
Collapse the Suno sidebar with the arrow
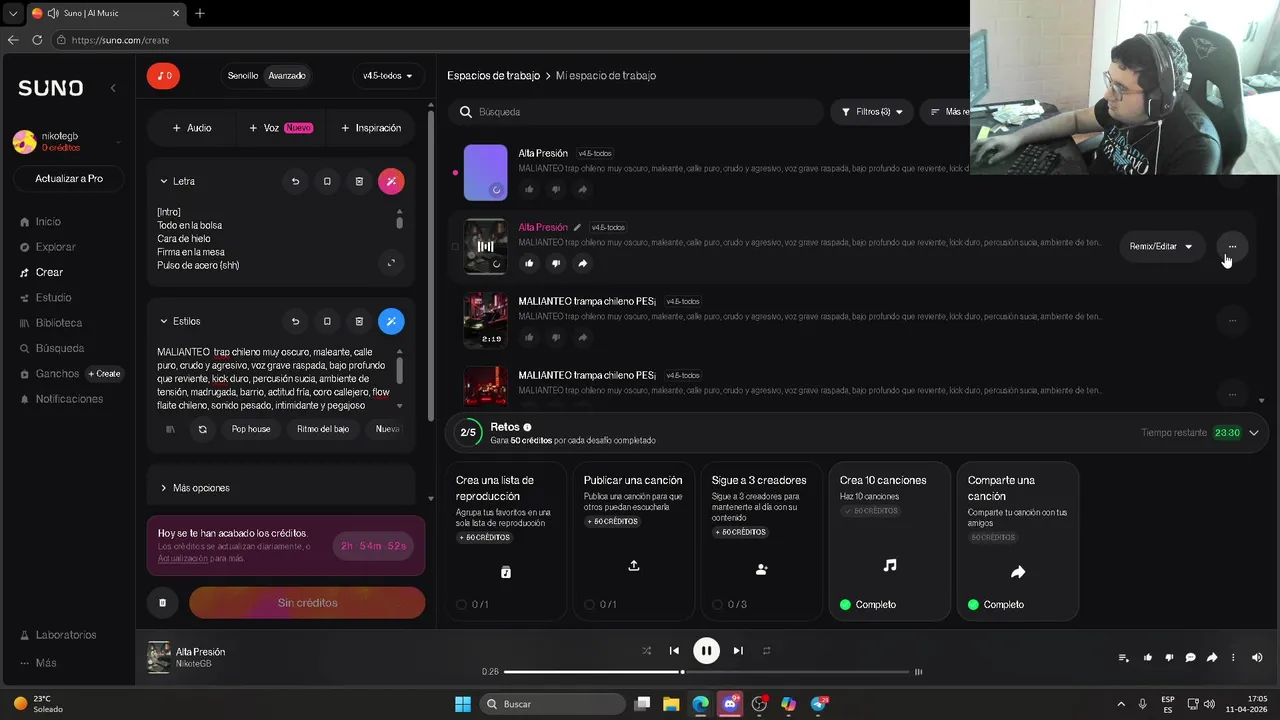(x=113, y=88)
